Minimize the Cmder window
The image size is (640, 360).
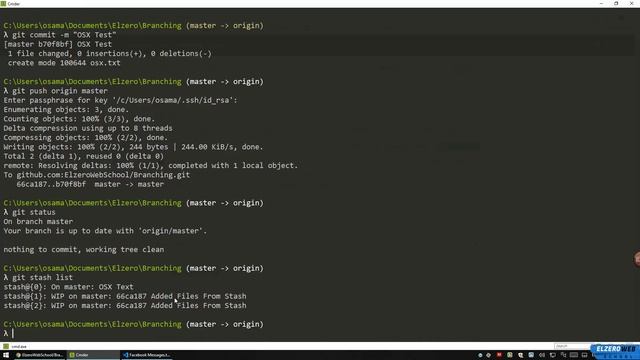[601, 4]
